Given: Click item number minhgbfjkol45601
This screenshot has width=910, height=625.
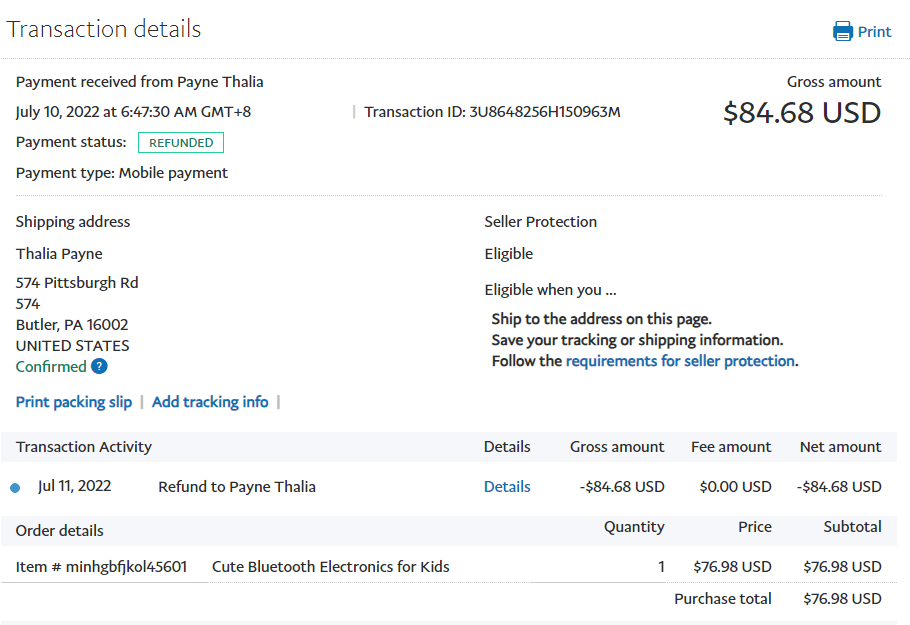Looking at the screenshot, I should point(101,567).
